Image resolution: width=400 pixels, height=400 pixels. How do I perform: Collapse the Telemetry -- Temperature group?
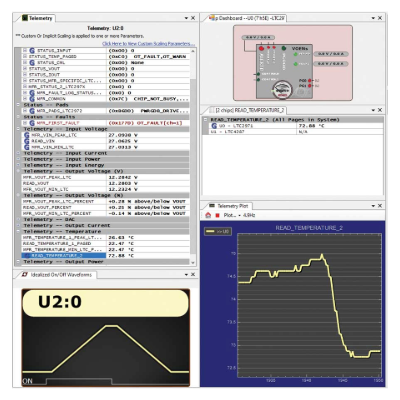click(18, 232)
